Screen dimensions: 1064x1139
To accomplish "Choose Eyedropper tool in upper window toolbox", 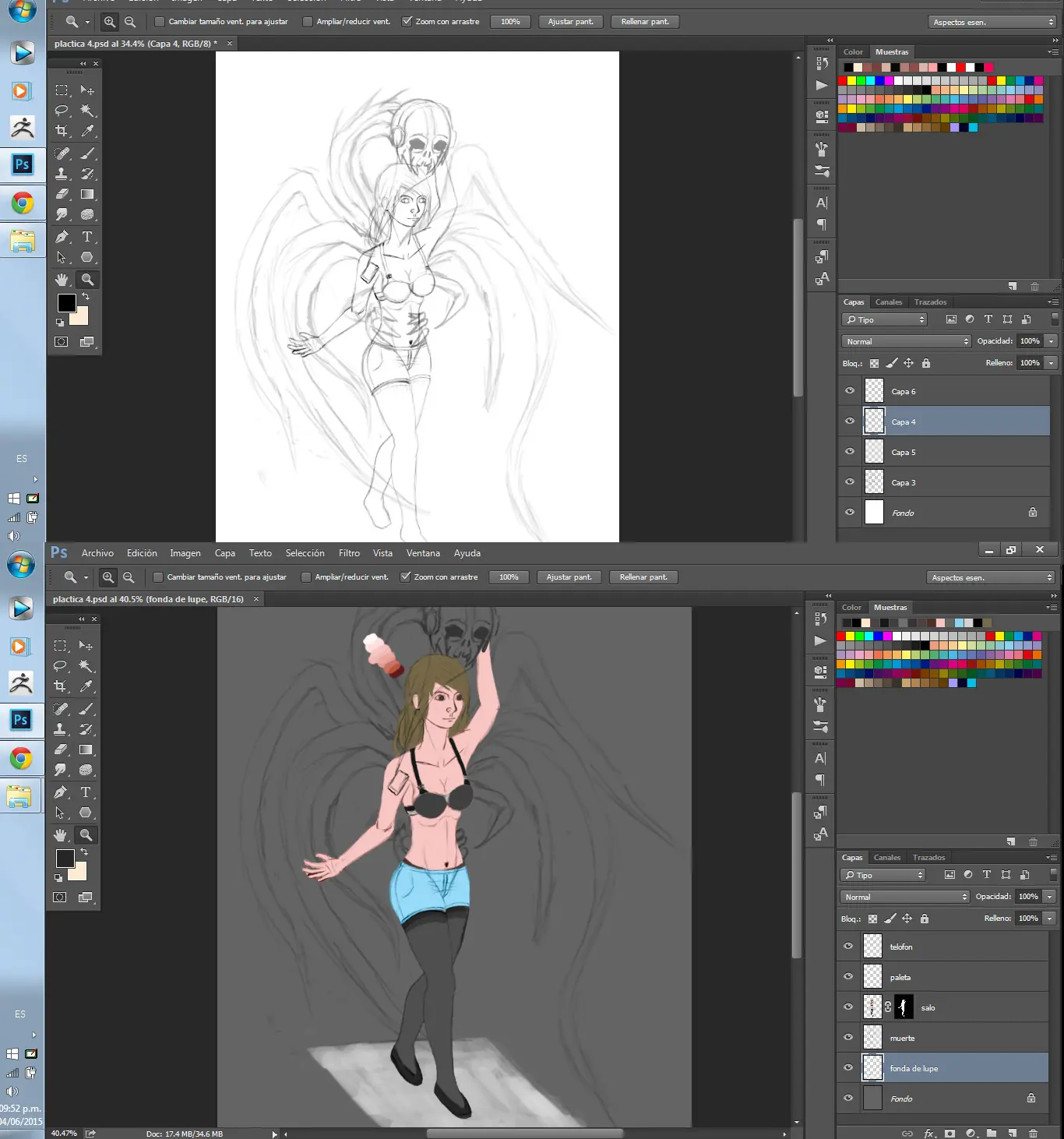I will click(87, 131).
